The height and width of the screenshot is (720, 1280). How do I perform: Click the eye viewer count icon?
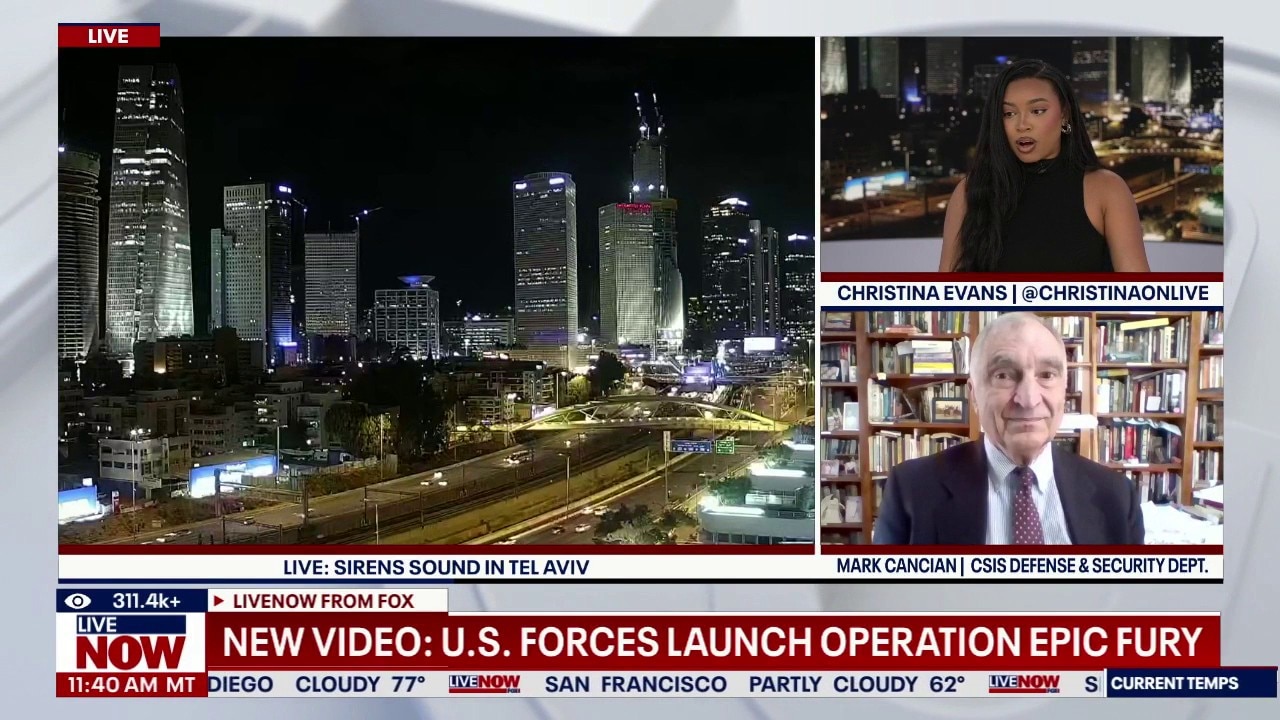pos(78,601)
